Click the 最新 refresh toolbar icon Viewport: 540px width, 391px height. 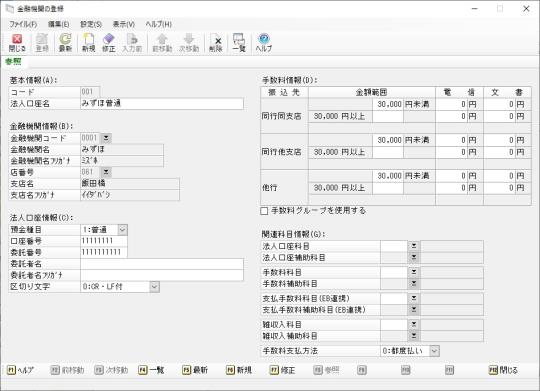click(x=65, y=43)
